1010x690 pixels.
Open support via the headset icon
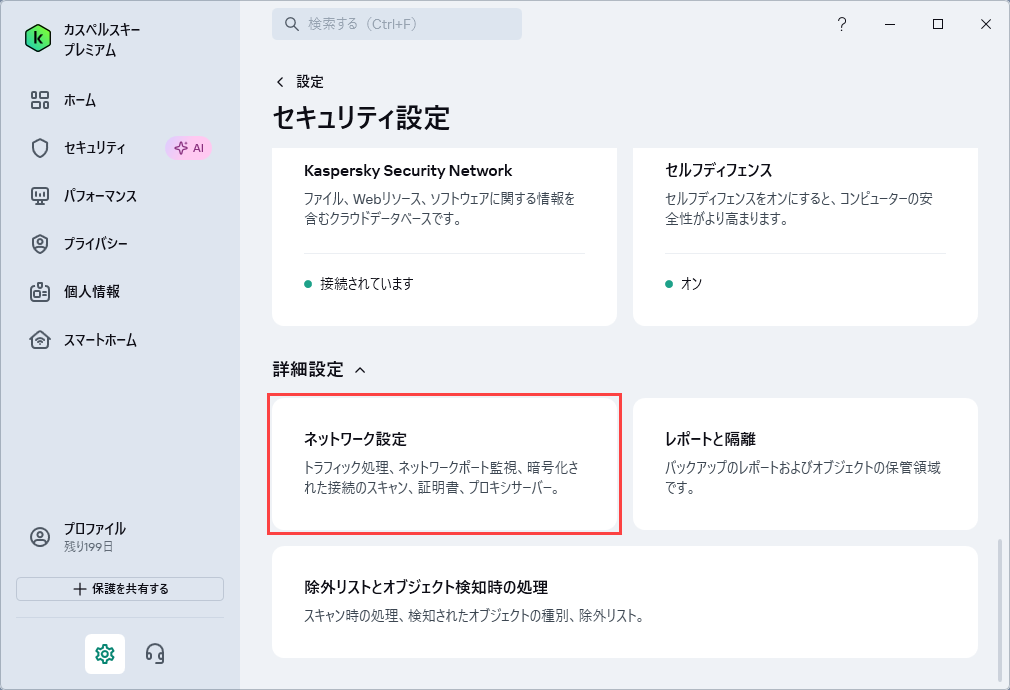(155, 654)
